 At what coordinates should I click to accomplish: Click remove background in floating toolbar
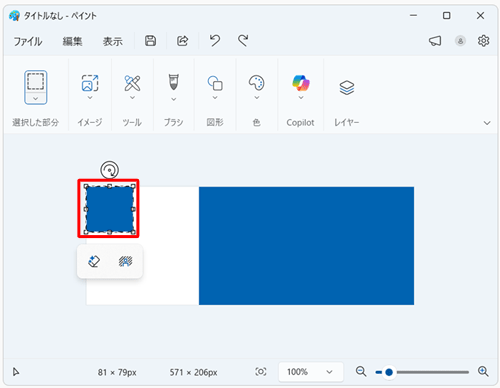tap(125, 261)
